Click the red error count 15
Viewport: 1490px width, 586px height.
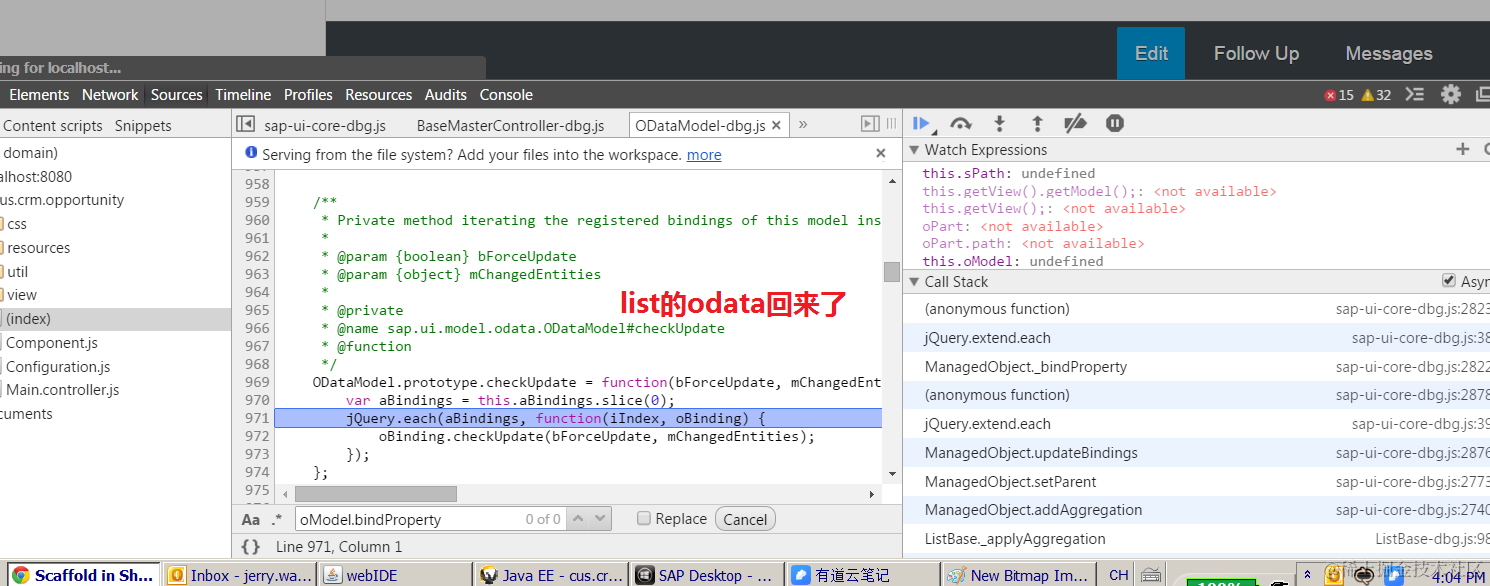[x=1339, y=95]
